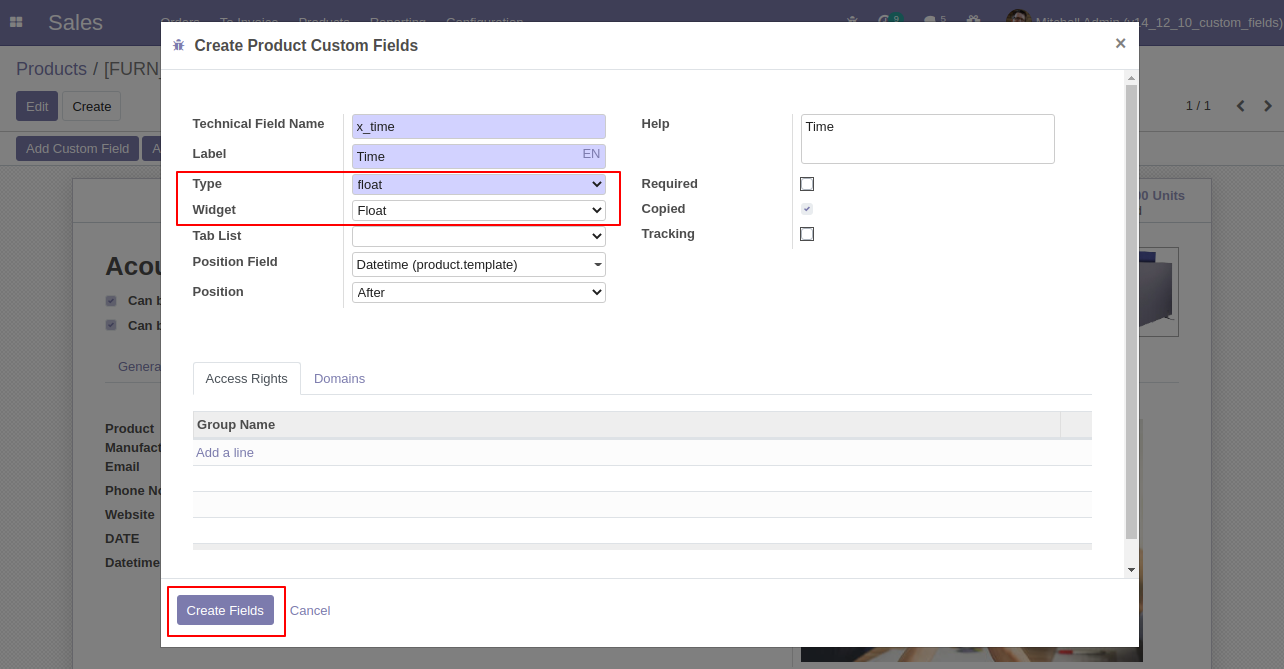Open the Type dropdown showing float
The image size is (1284, 669).
[x=479, y=184]
